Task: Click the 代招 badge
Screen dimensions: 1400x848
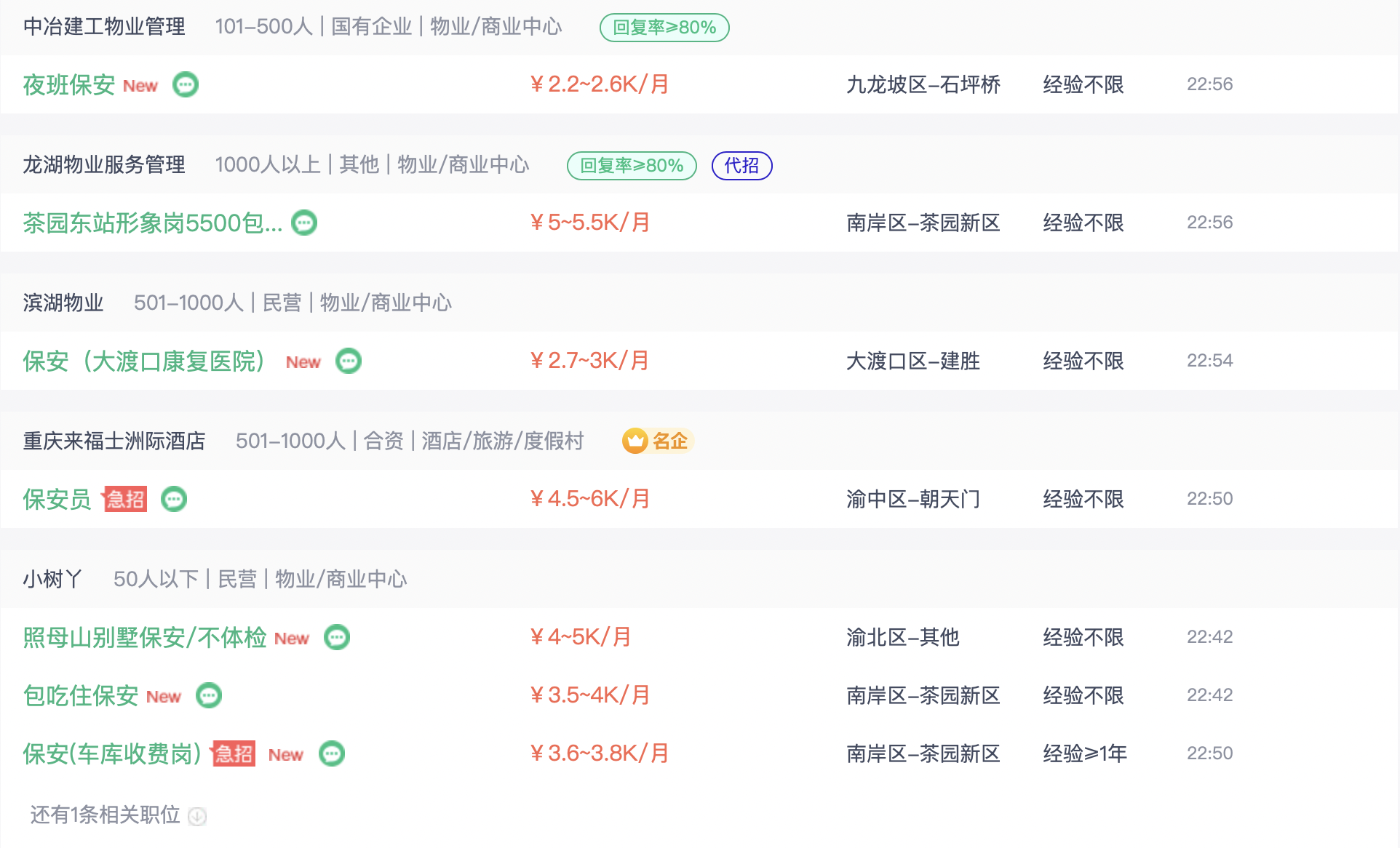Action: point(741,165)
